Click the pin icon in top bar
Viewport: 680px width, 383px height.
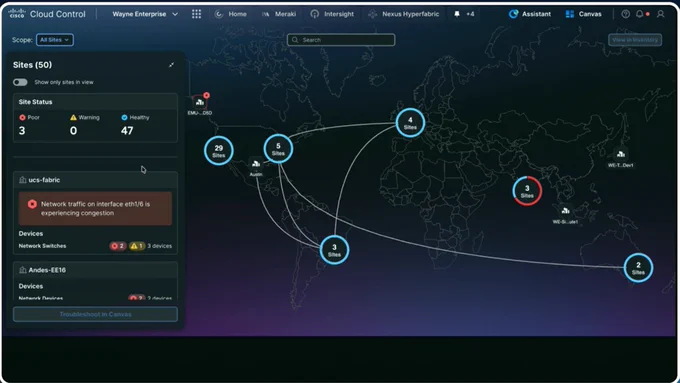[x=457, y=14]
